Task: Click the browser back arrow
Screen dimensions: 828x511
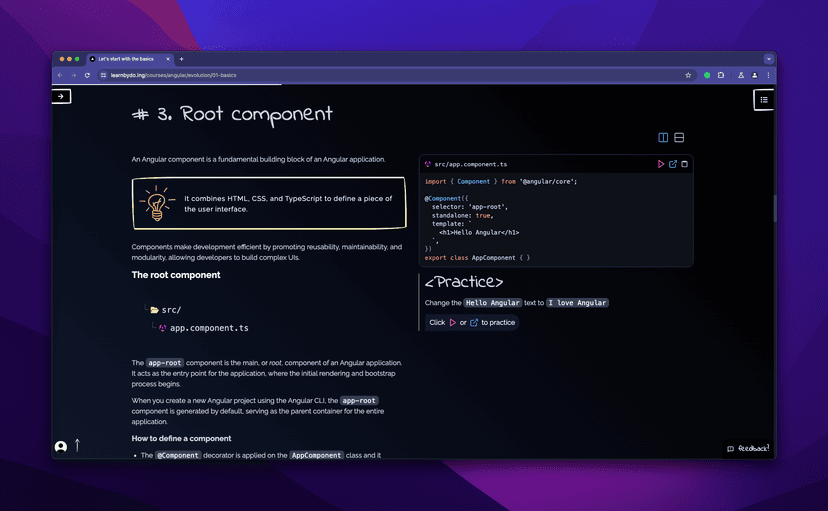Action: point(60,75)
